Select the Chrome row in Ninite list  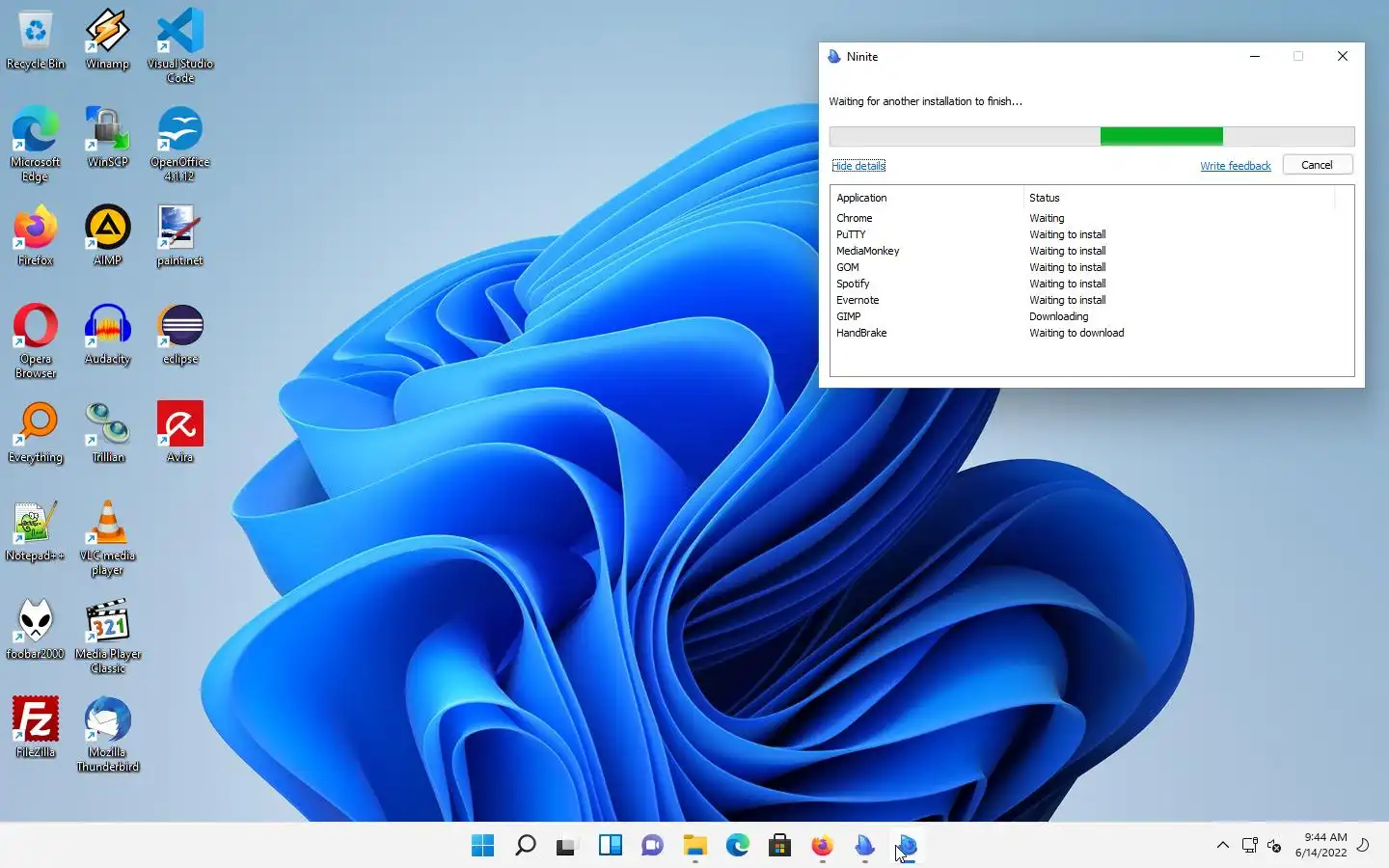[x=1092, y=218]
